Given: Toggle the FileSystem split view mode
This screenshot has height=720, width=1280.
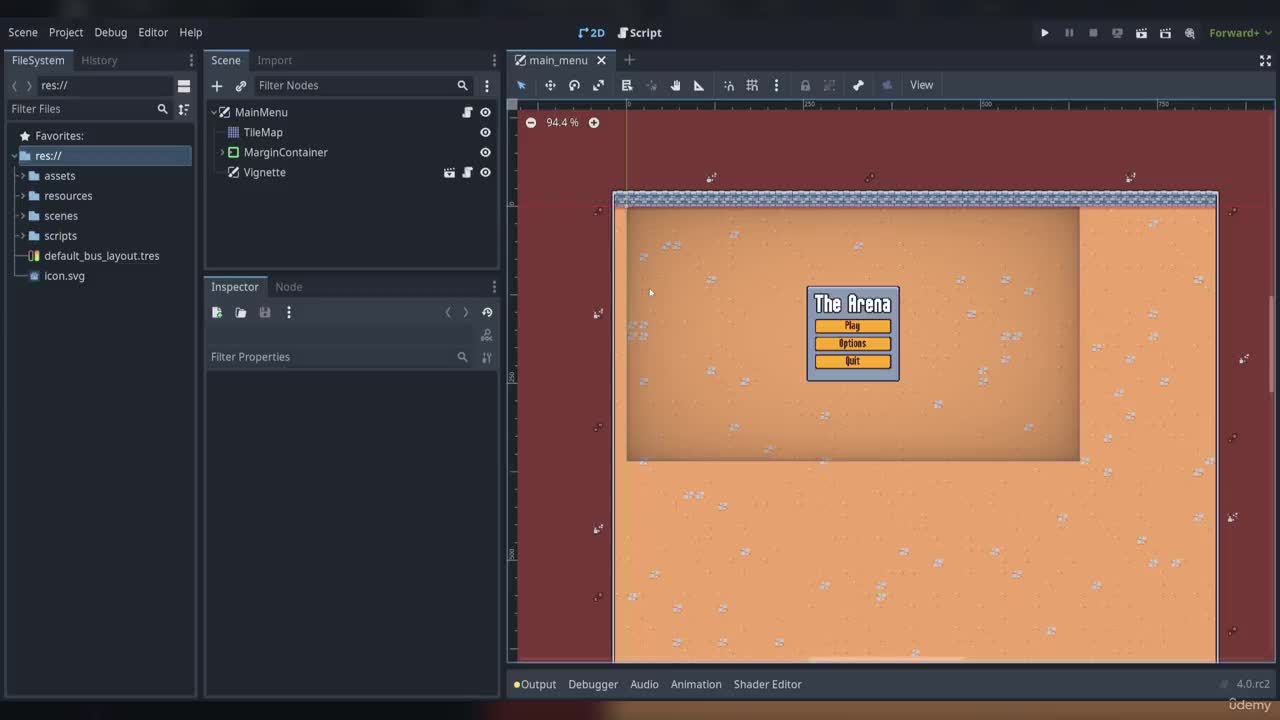Looking at the screenshot, I should (x=184, y=86).
